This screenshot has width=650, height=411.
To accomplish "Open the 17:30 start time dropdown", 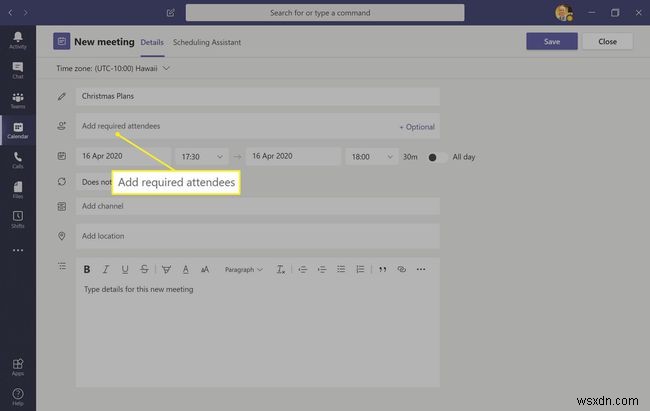I will tap(202, 156).
